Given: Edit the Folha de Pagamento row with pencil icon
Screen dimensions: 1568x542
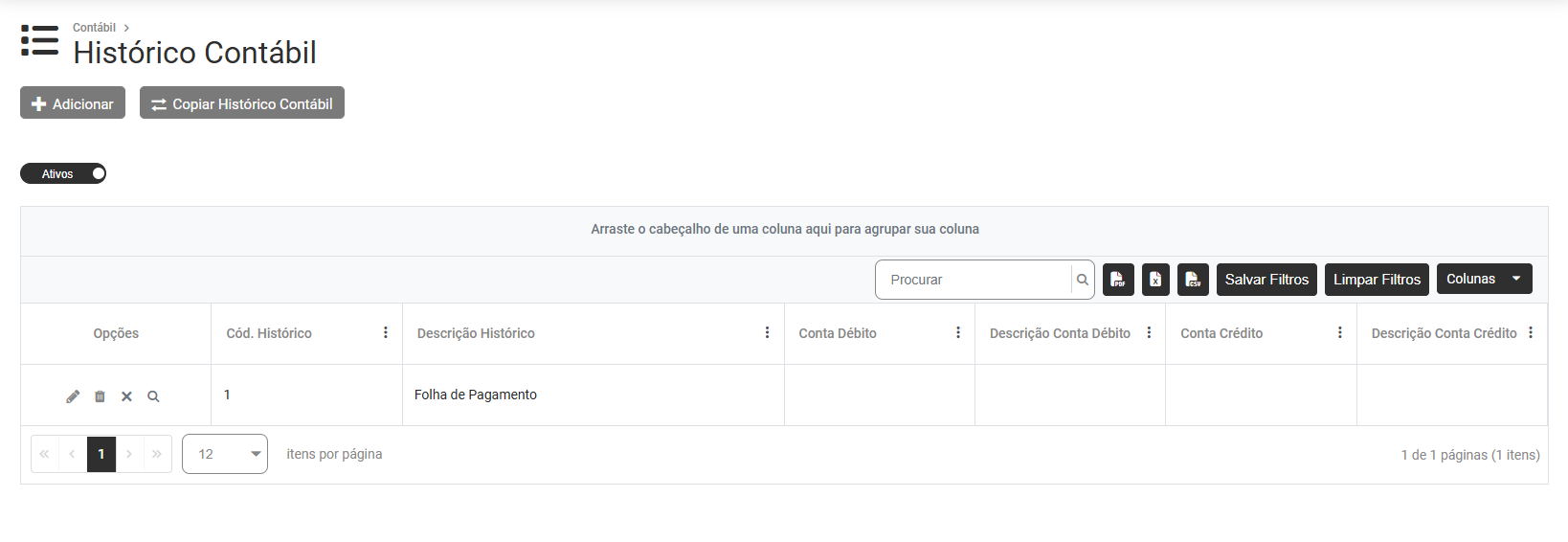Looking at the screenshot, I should [73, 396].
